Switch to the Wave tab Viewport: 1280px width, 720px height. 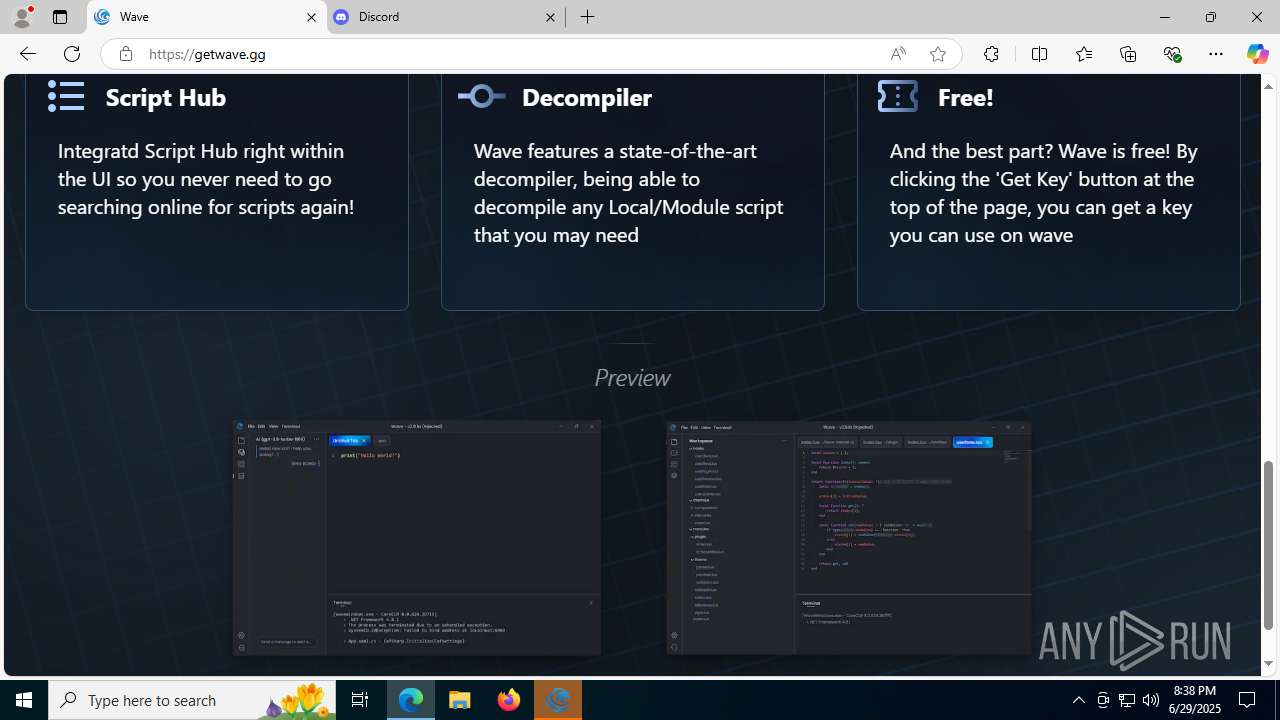pyautogui.click(x=207, y=17)
